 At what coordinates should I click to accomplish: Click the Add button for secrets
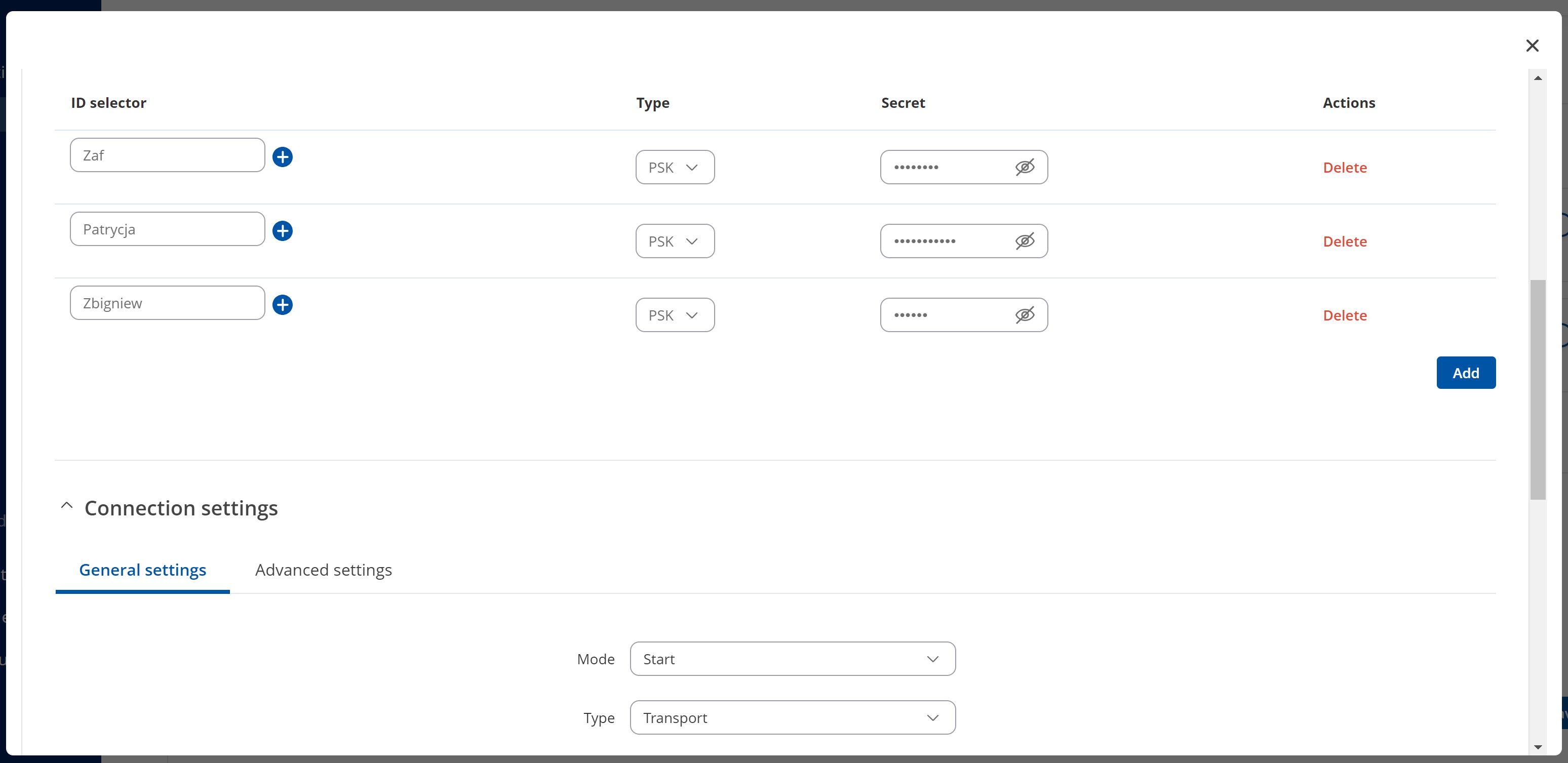coord(1466,372)
